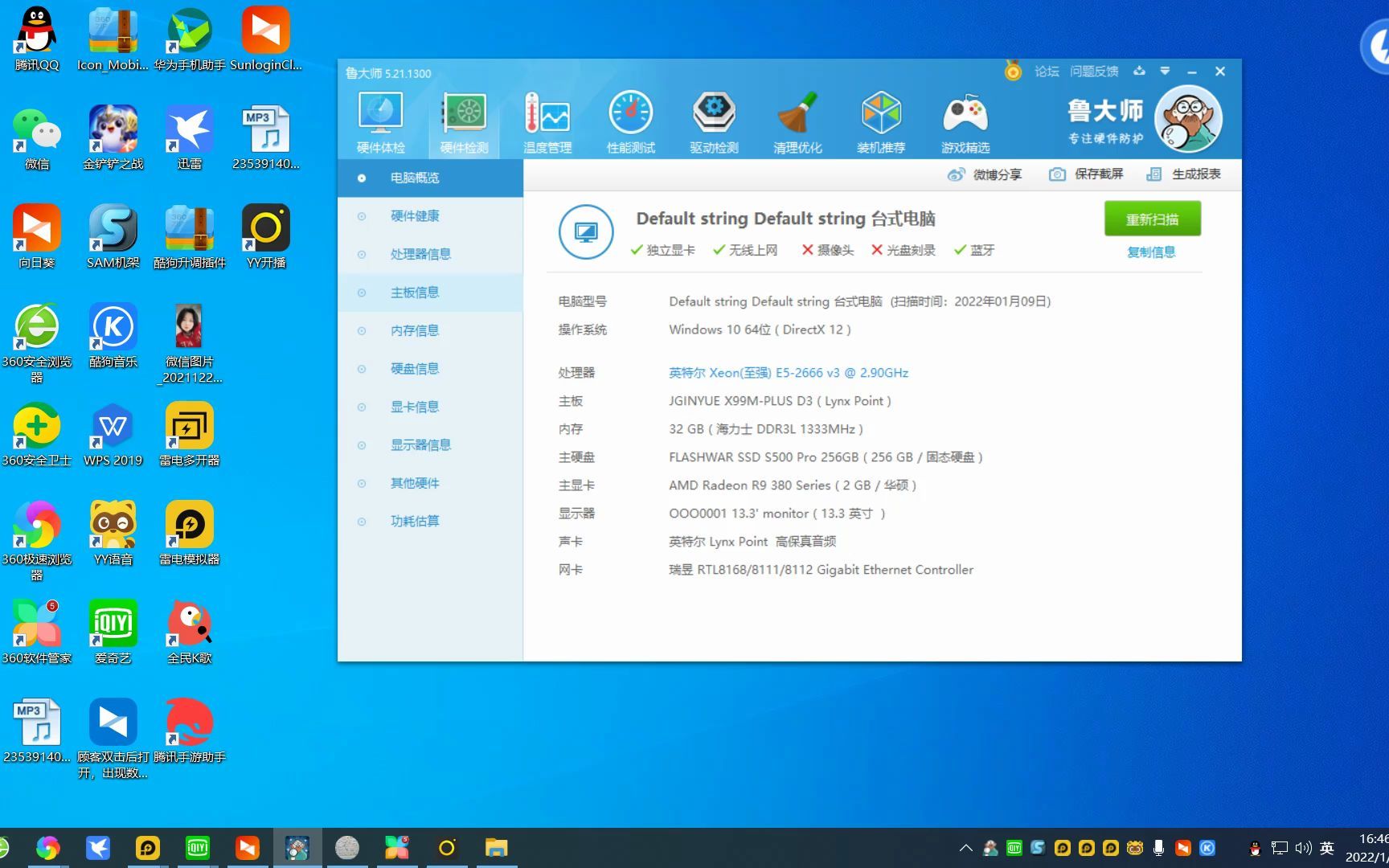Open 雷电模拟器 desktop icon
Screen dimensions: 1389x868
(190, 533)
